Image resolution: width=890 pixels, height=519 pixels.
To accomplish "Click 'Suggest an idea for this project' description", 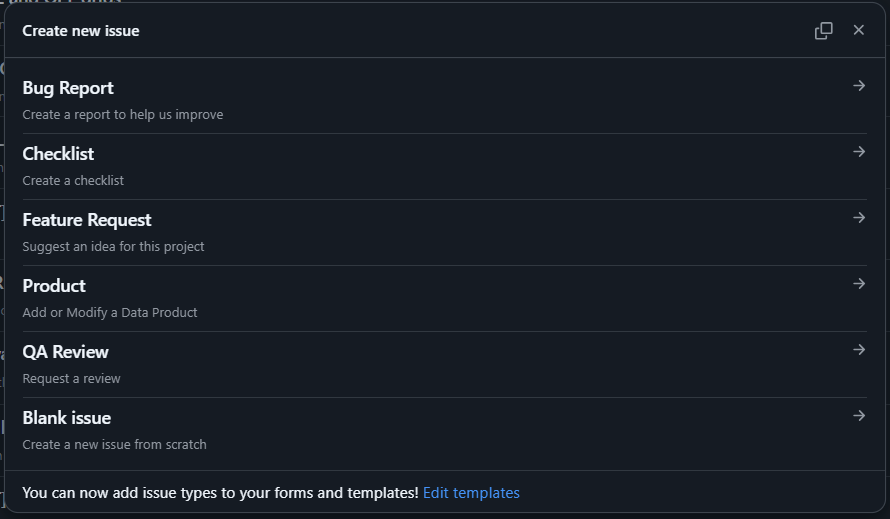I will tap(113, 246).
